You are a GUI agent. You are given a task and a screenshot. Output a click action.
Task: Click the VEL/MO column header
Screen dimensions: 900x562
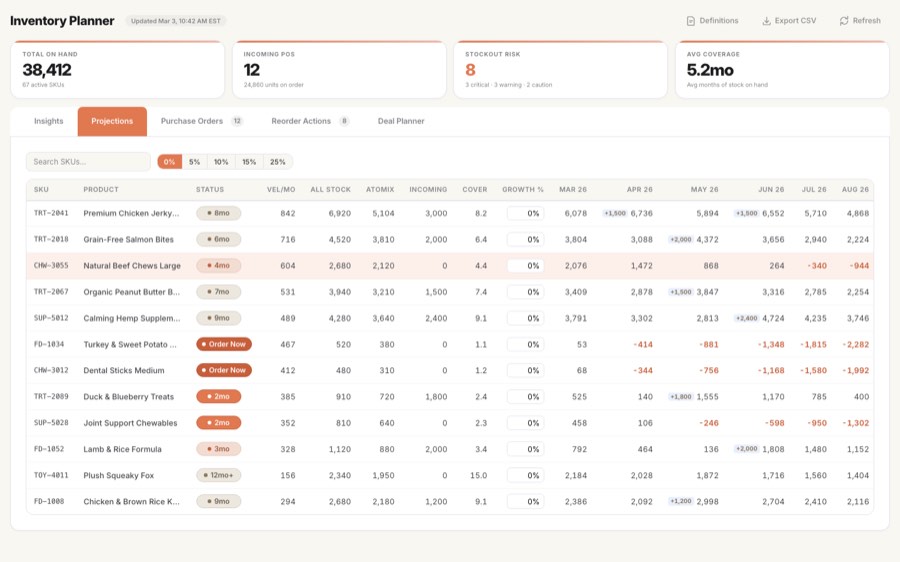click(x=281, y=189)
